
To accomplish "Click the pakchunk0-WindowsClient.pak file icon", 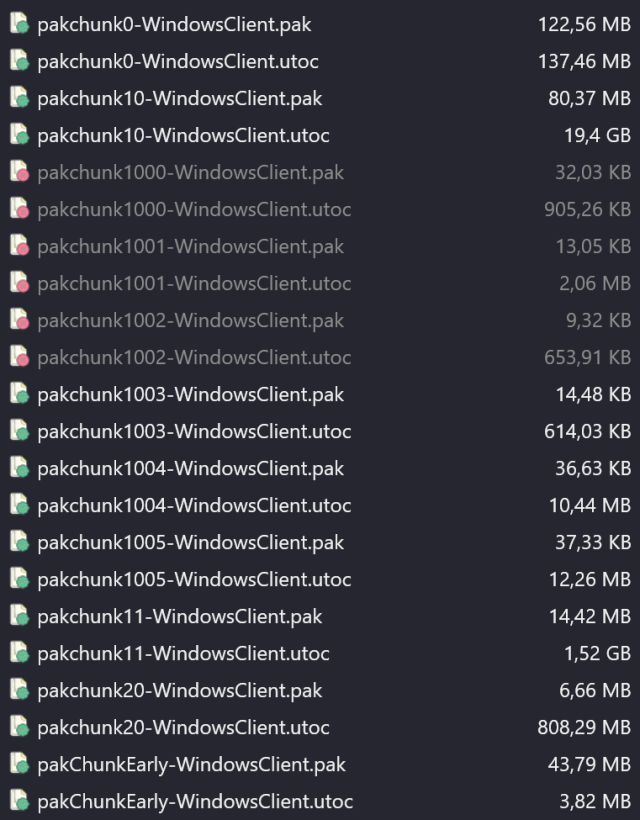I will pos(20,24).
